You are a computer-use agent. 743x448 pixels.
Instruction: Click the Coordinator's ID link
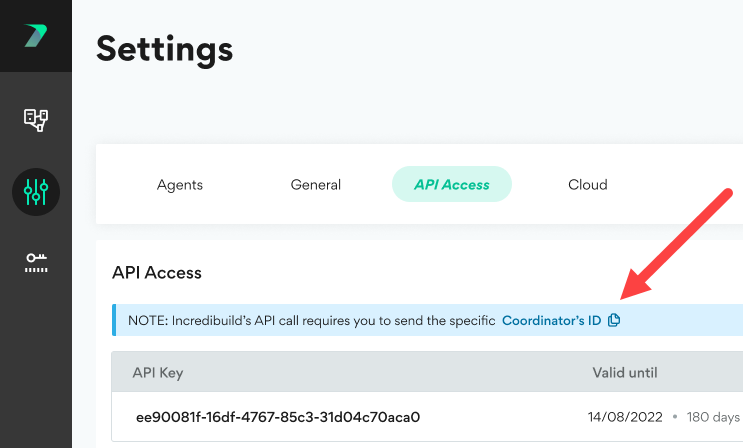pos(551,321)
